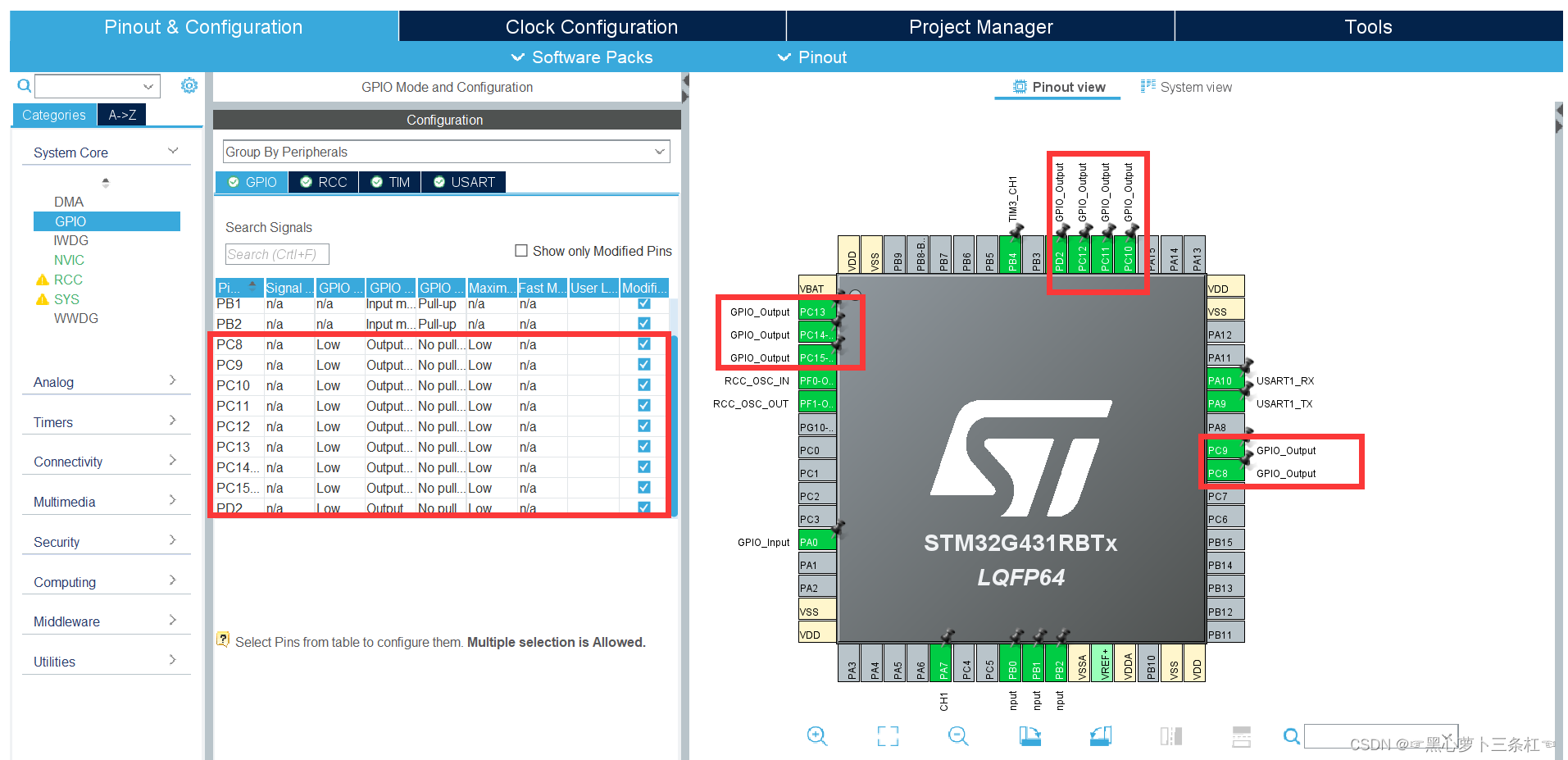The image size is (1568, 760).
Task: Click the PC8 pin on chip
Action: 1225,473
